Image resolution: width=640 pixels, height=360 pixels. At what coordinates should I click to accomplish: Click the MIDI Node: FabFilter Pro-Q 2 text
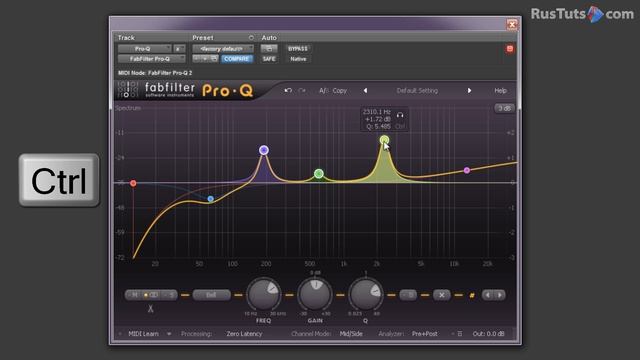pyautogui.click(x=155, y=73)
